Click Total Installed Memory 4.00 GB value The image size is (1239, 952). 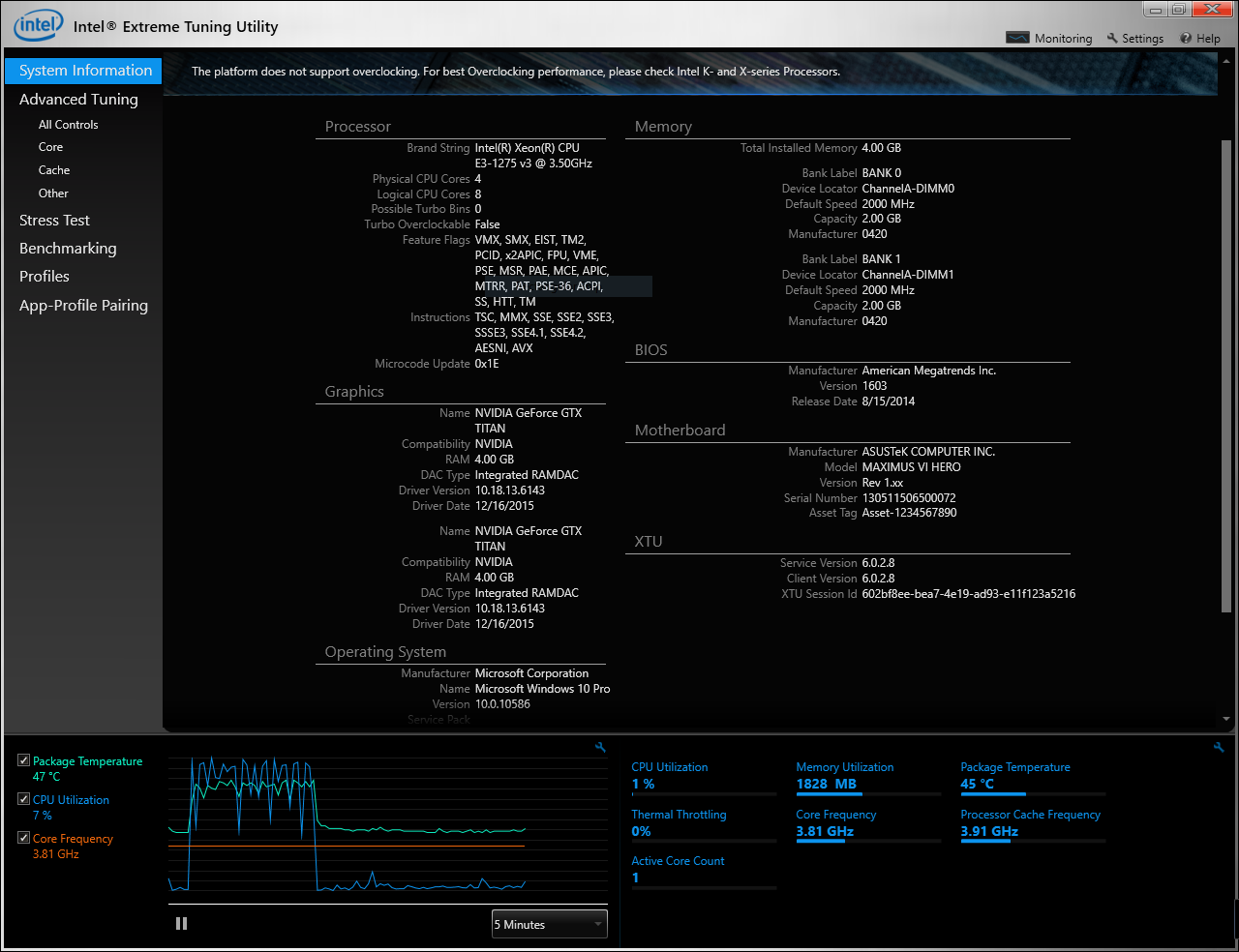(x=882, y=148)
